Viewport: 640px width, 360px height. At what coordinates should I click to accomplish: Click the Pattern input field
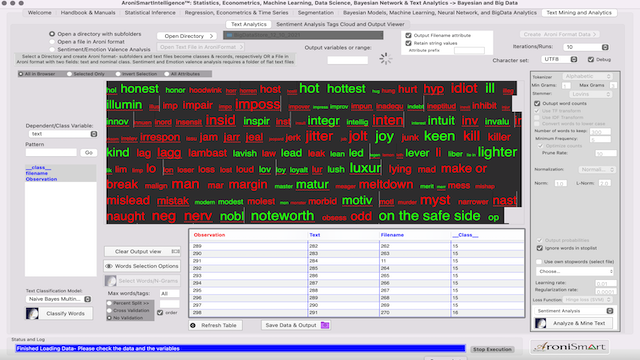[51, 153]
